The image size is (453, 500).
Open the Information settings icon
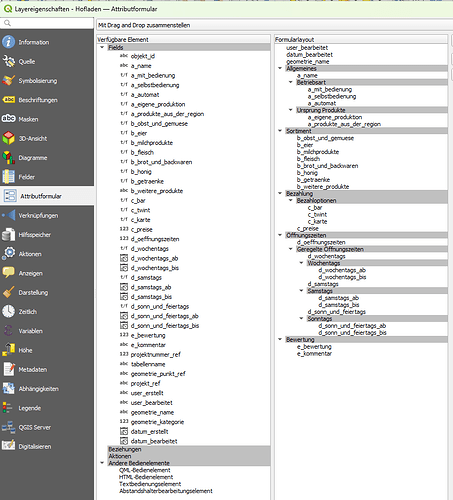(x=8, y=42)
